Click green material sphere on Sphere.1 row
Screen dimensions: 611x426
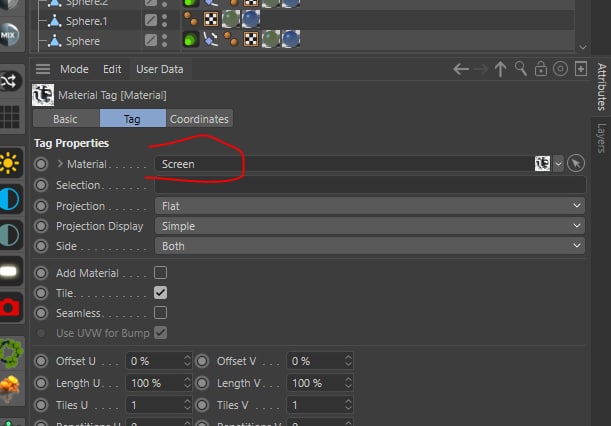click(231, 19)
